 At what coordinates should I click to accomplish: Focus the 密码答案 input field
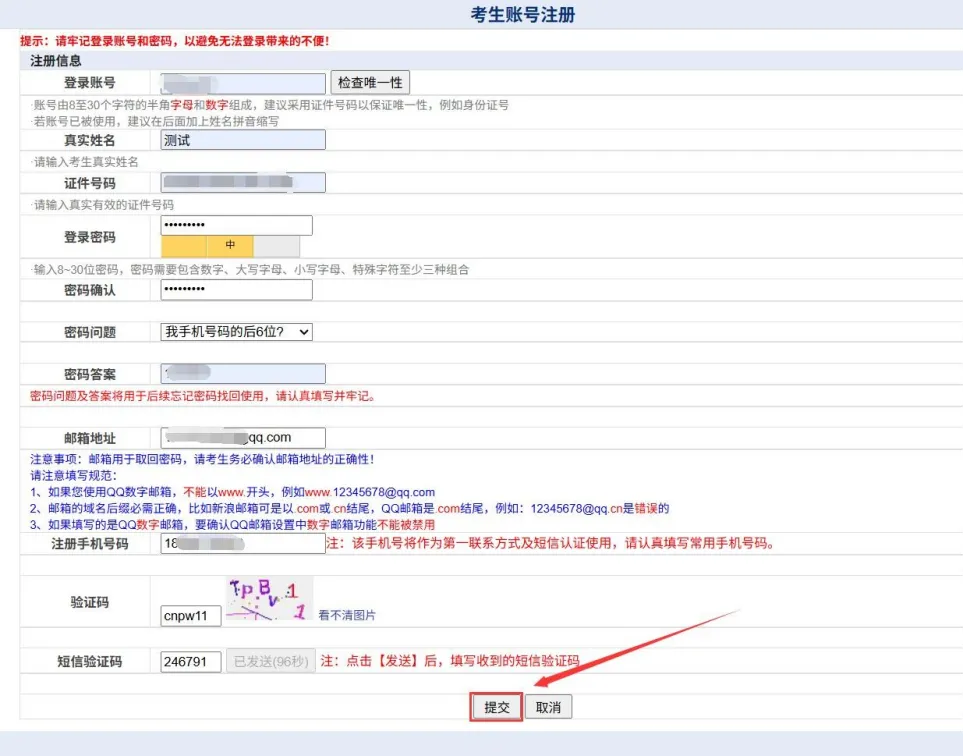pyautogui.click(x=243, y=373)
